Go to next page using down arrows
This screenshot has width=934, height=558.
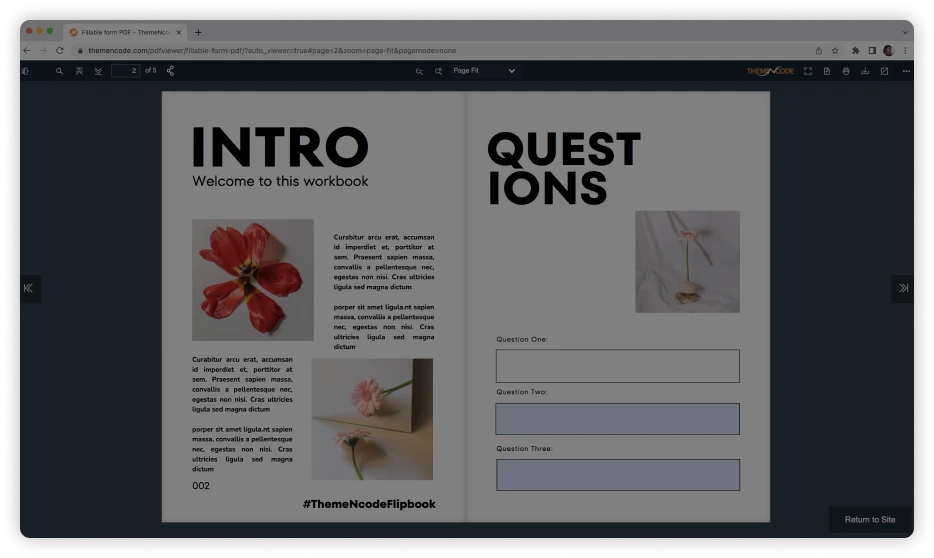[x=98, y=71]
